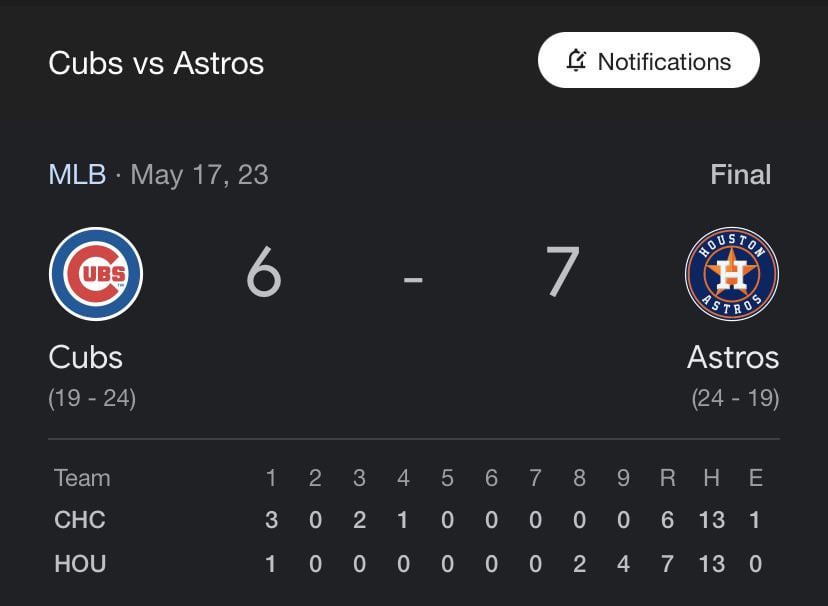This screenshot has height=606, width=828.
Task: Select the Astros team name
Action: pyautogui.click(x=732, y=357)
